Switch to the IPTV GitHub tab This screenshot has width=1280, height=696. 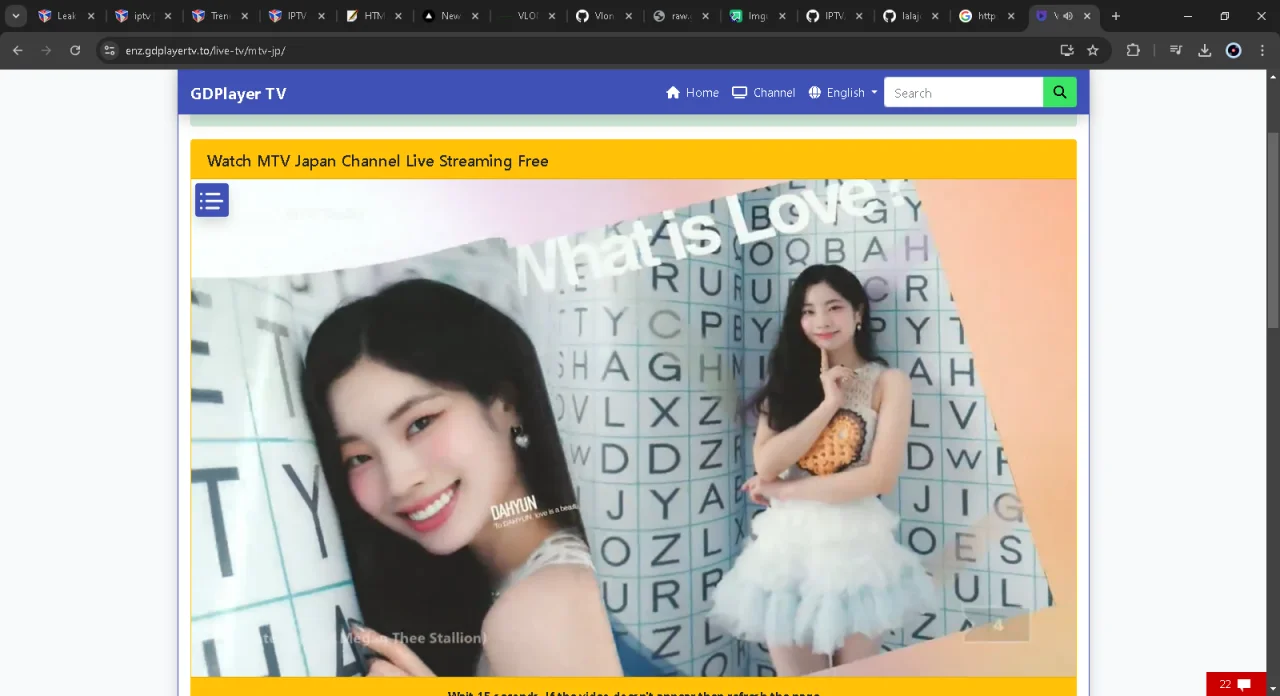coord(834,16)
